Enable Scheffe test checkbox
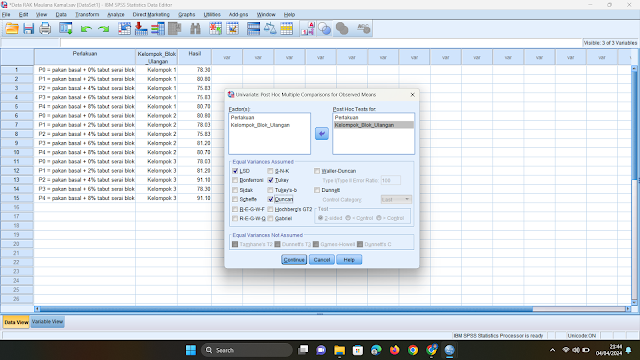Viewport: 640px width, 360px height. click(x=235, y=199)
